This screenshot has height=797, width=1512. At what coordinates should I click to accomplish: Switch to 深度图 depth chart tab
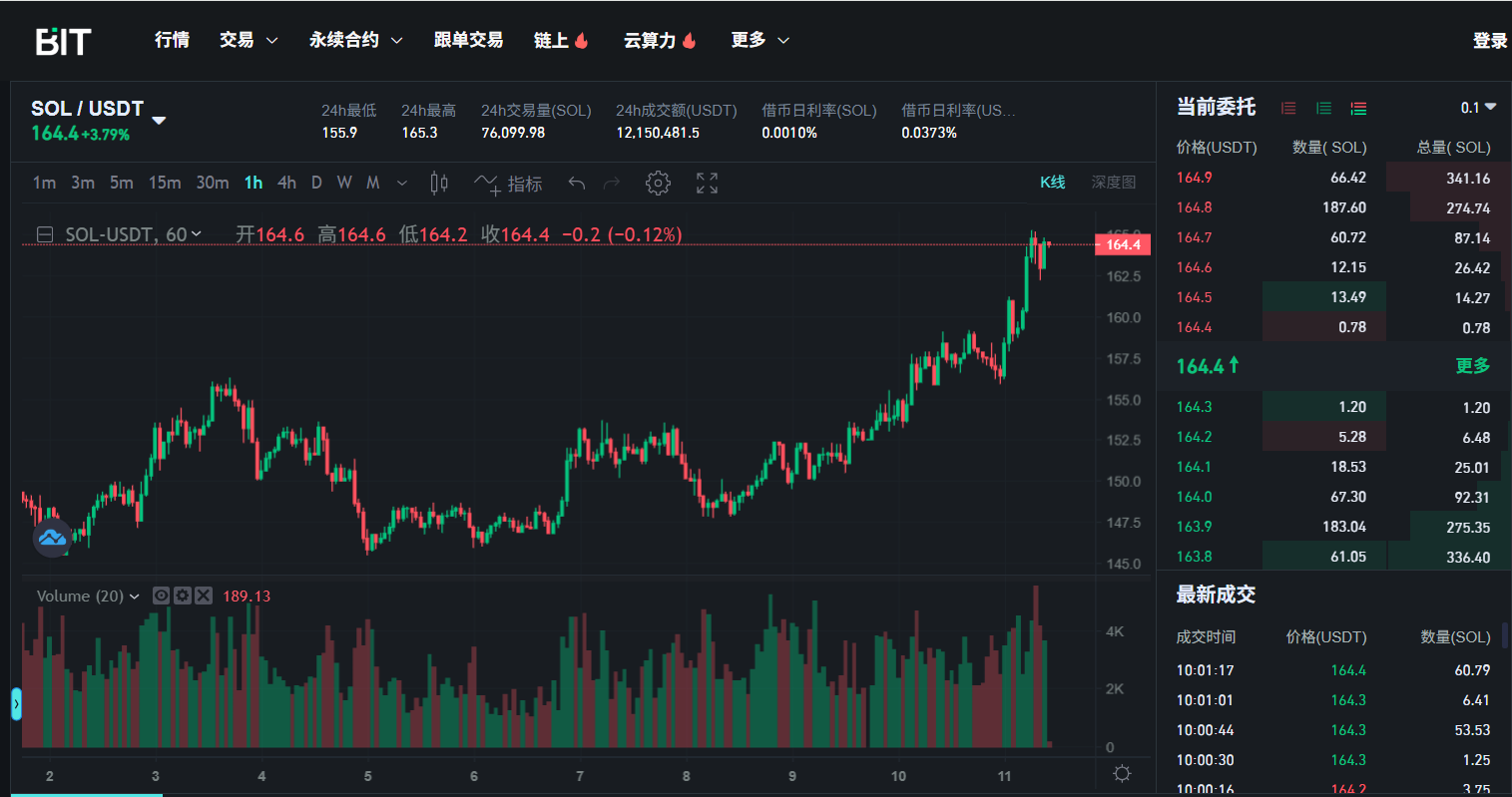(x=1113, y=183)
